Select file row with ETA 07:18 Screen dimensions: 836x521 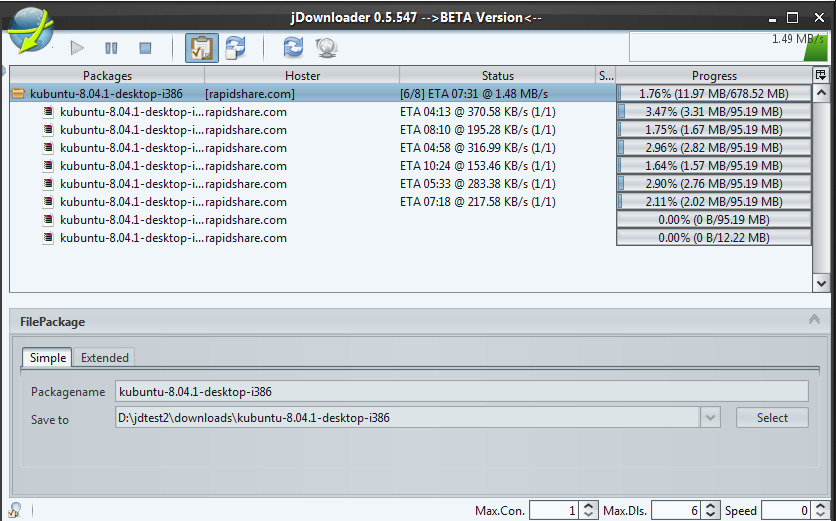coord(411,202)
